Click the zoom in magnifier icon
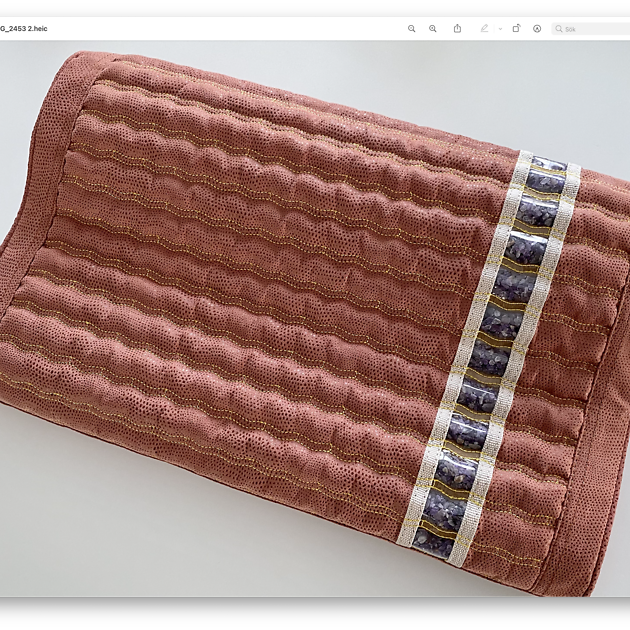 pos(432,29)
